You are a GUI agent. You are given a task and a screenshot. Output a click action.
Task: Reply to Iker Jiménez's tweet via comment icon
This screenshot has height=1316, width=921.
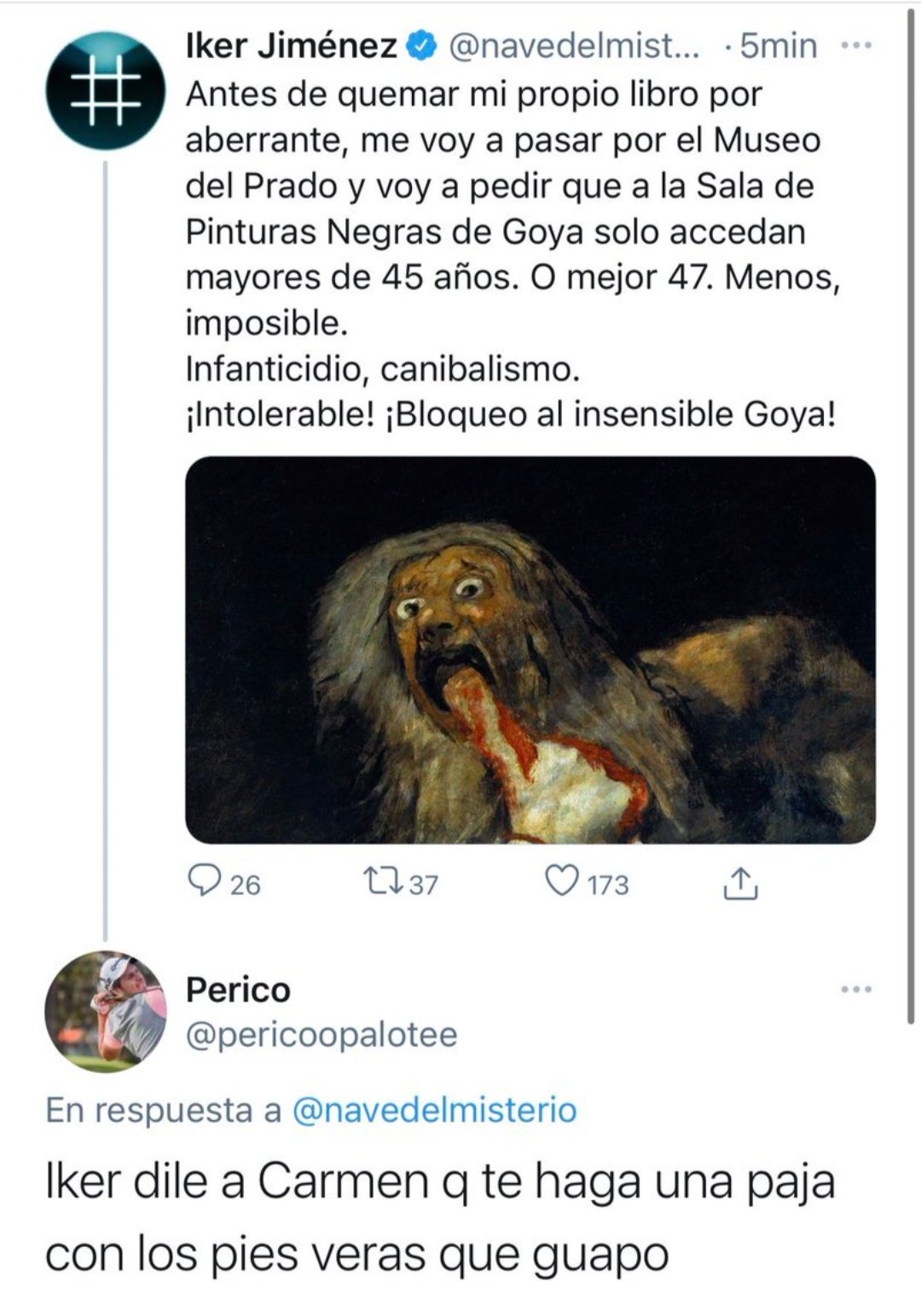[x=205, y=882]
